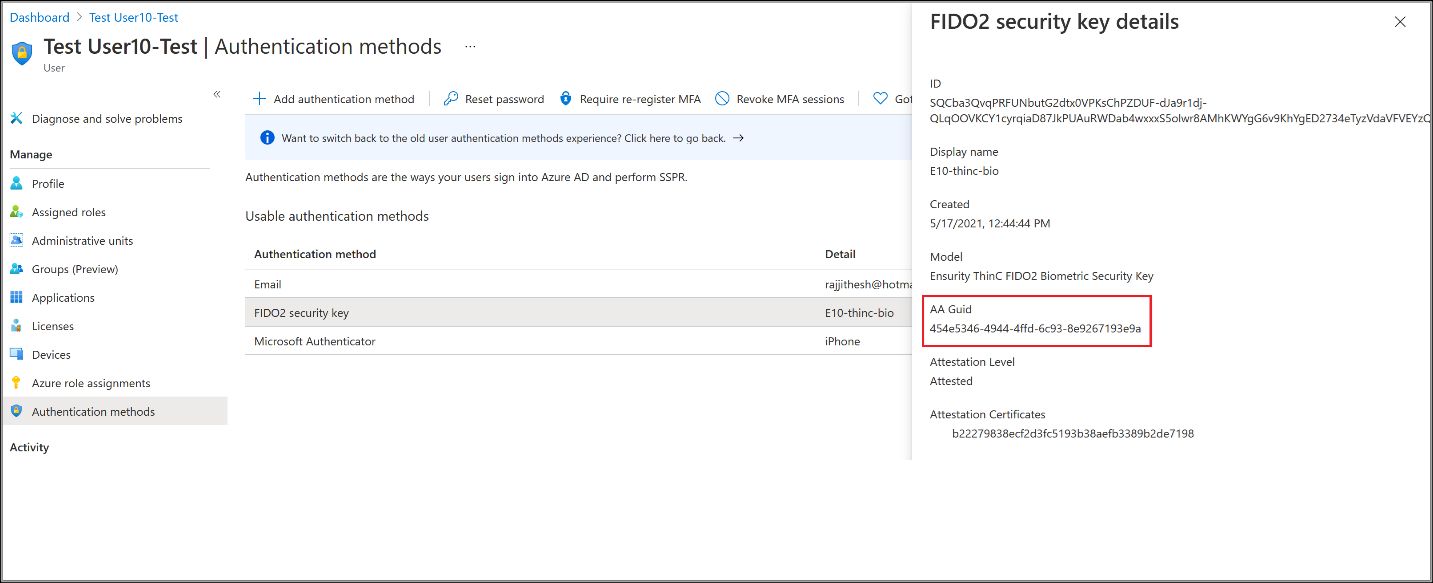This screenshot has height=583, width=1433.
Task: Click the Applications grid icon
Action: [x=16, y=298]
